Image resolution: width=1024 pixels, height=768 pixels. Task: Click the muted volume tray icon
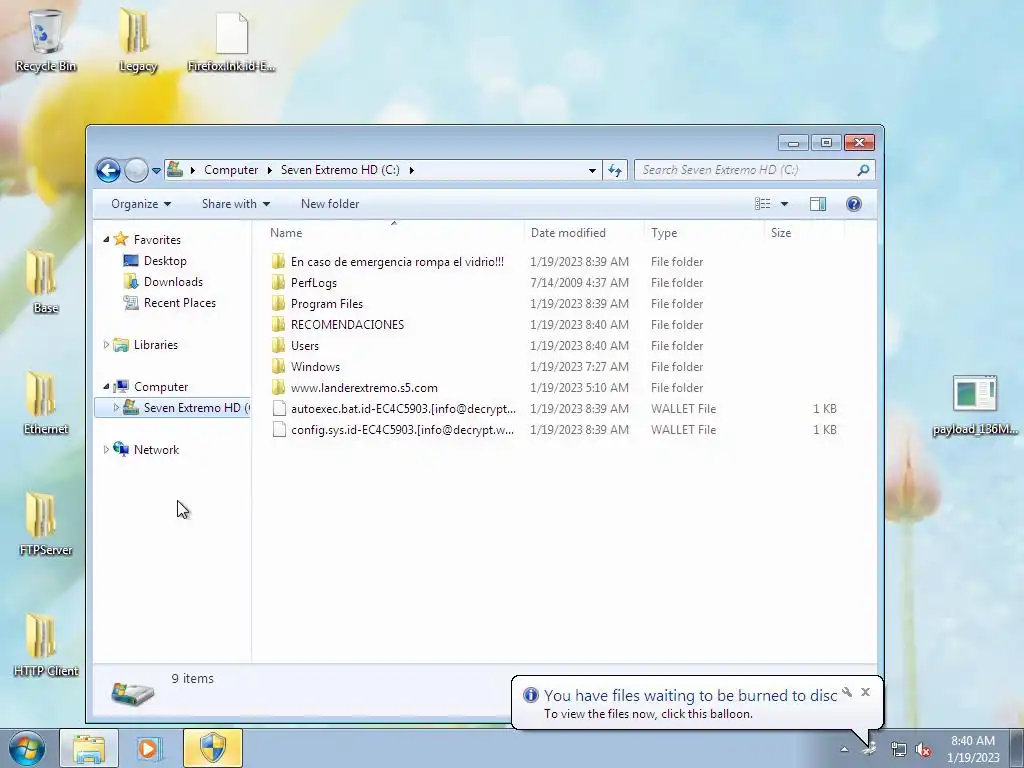(x=923, y=749)
